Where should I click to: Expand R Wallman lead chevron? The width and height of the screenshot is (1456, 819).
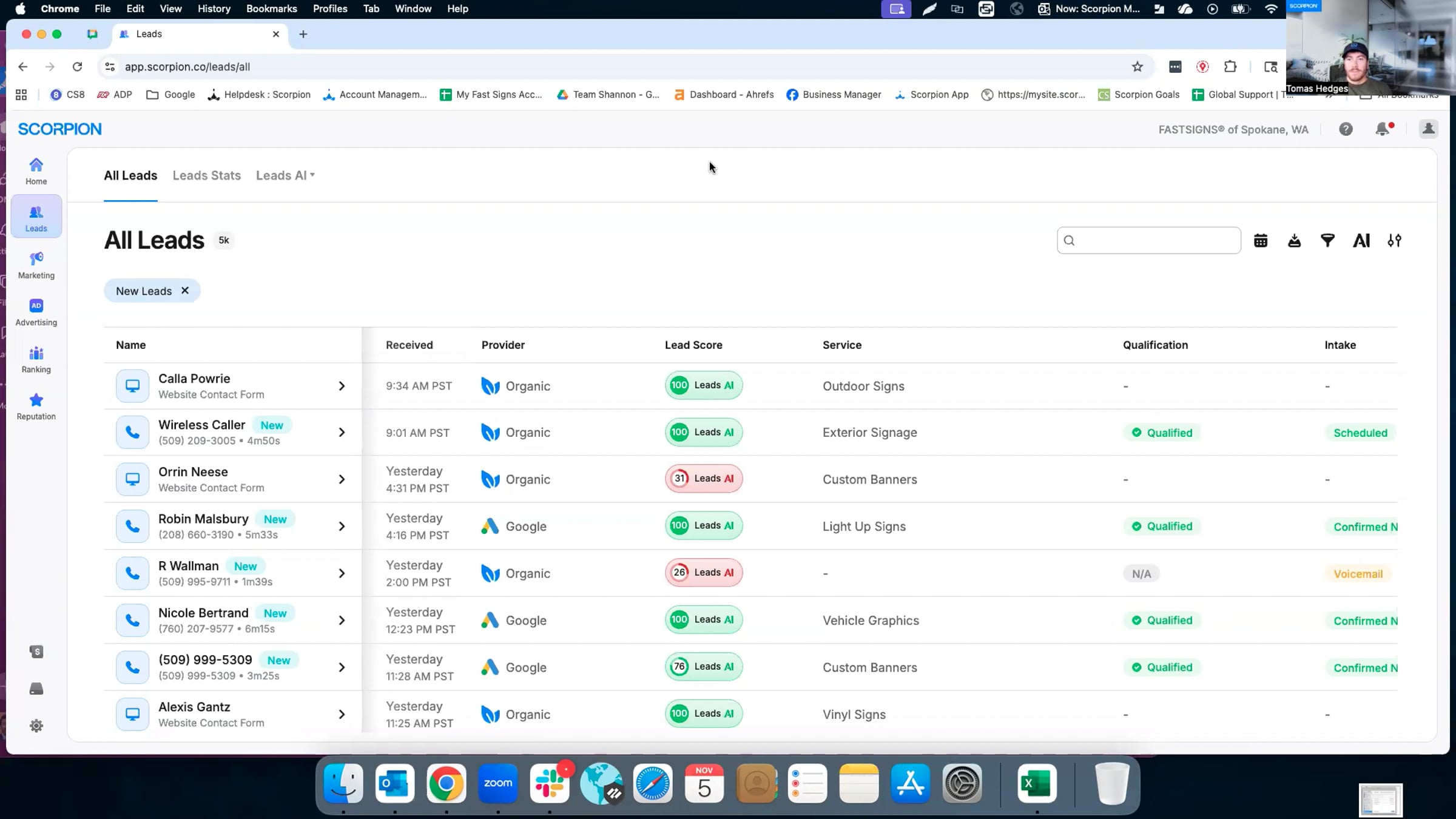point(342,573)
